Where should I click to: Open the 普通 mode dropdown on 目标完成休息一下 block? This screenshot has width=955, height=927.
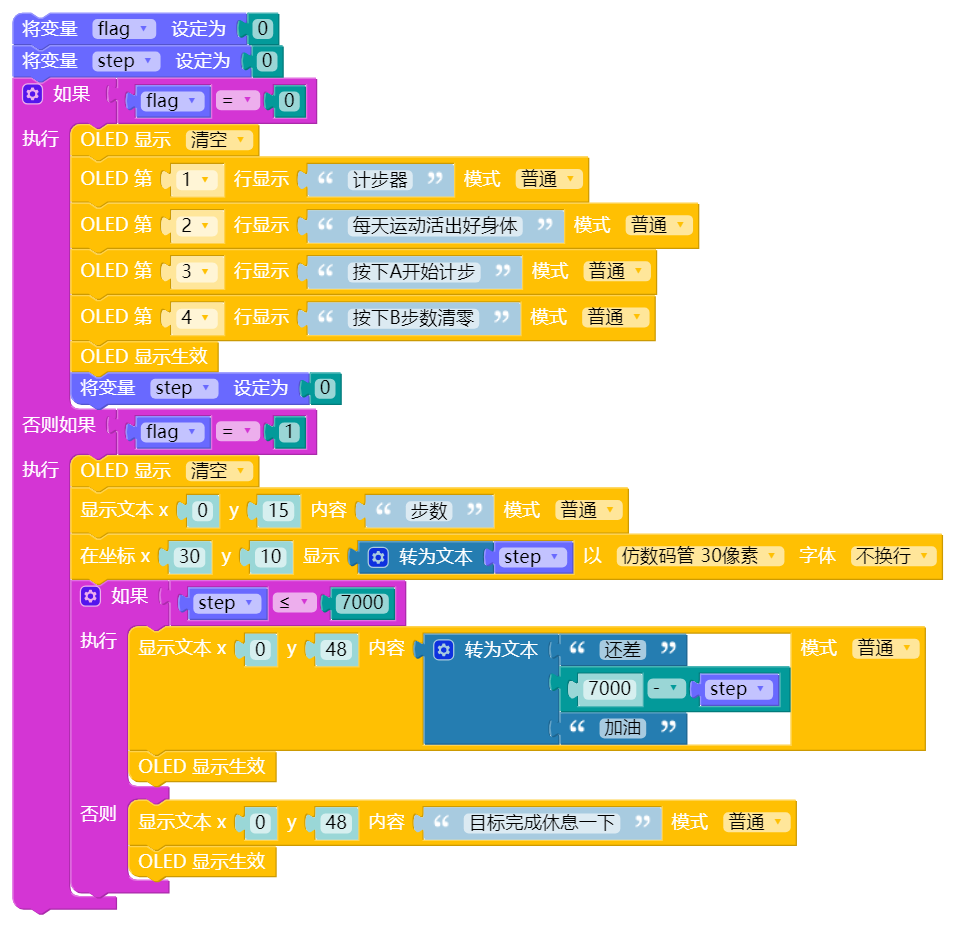[x=756, y=822]
